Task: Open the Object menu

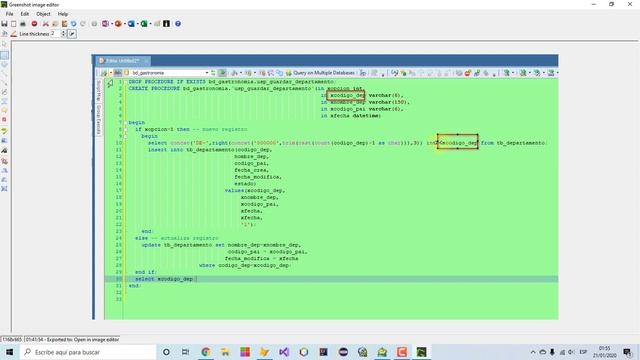Action: (x=43, y=14)
